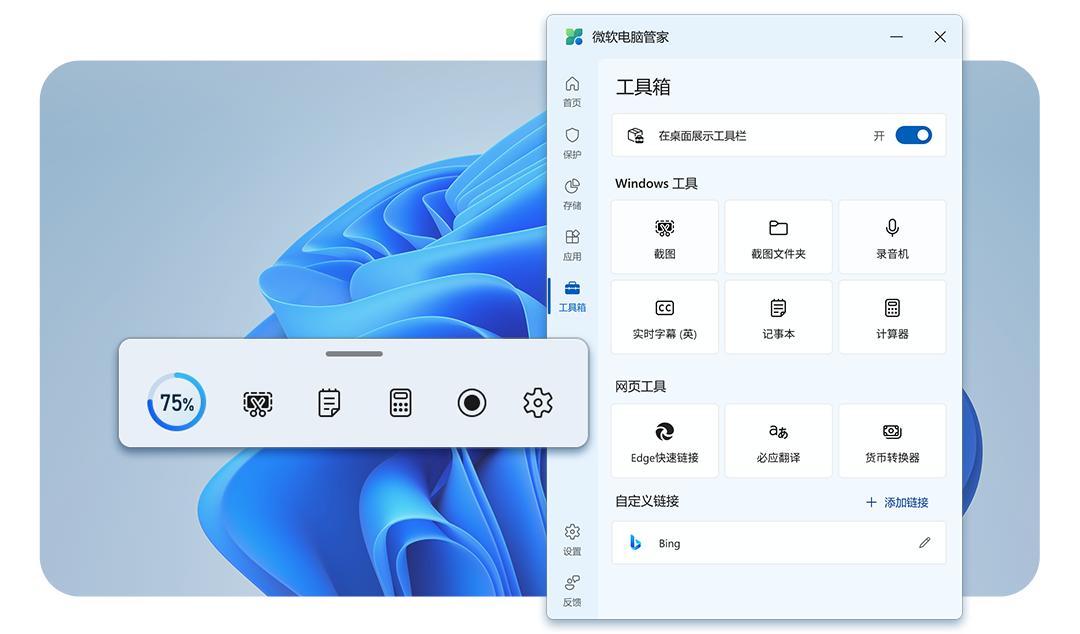Select the 应用 apps section
Image resolution: width=1080 pixels, height=634 pixels.
click(x=572, y=245)
